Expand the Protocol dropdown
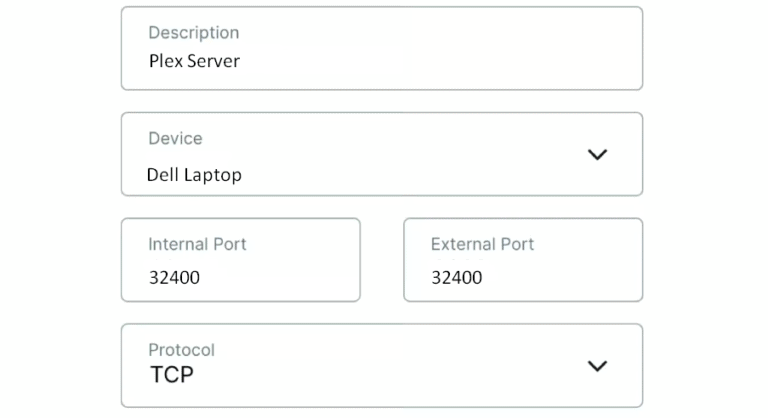This screenshot has height=418, width=768. click(381, 365)
